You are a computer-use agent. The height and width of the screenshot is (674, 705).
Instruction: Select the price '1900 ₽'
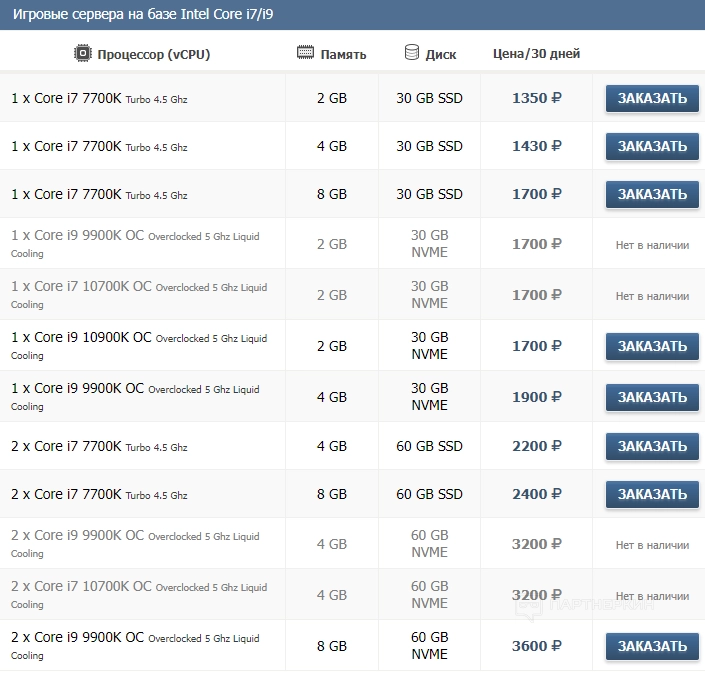pos(537,397)
